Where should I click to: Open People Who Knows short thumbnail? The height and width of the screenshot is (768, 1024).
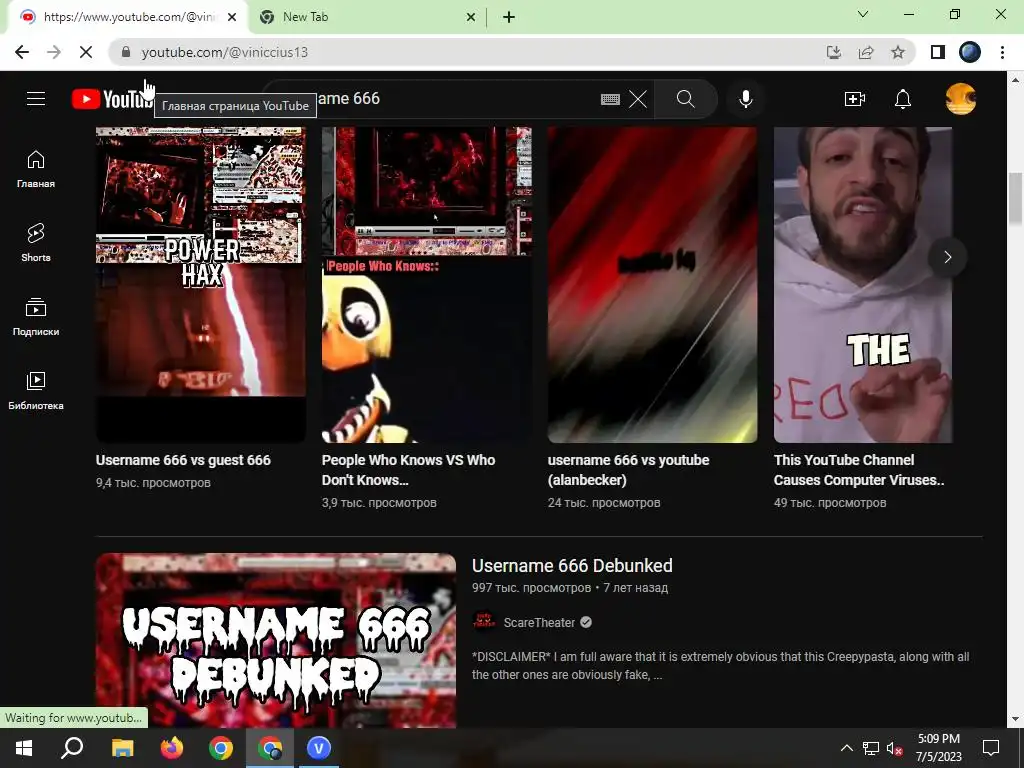pos(426,285)
